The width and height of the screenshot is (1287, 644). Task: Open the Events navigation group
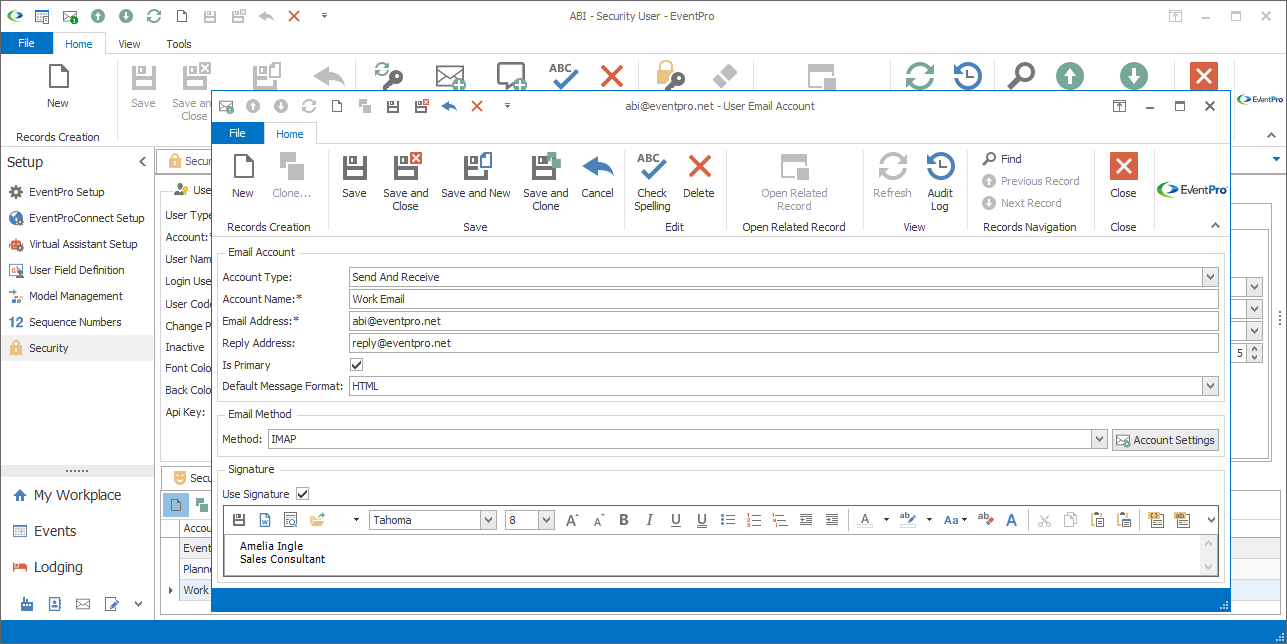coord(45,531)
